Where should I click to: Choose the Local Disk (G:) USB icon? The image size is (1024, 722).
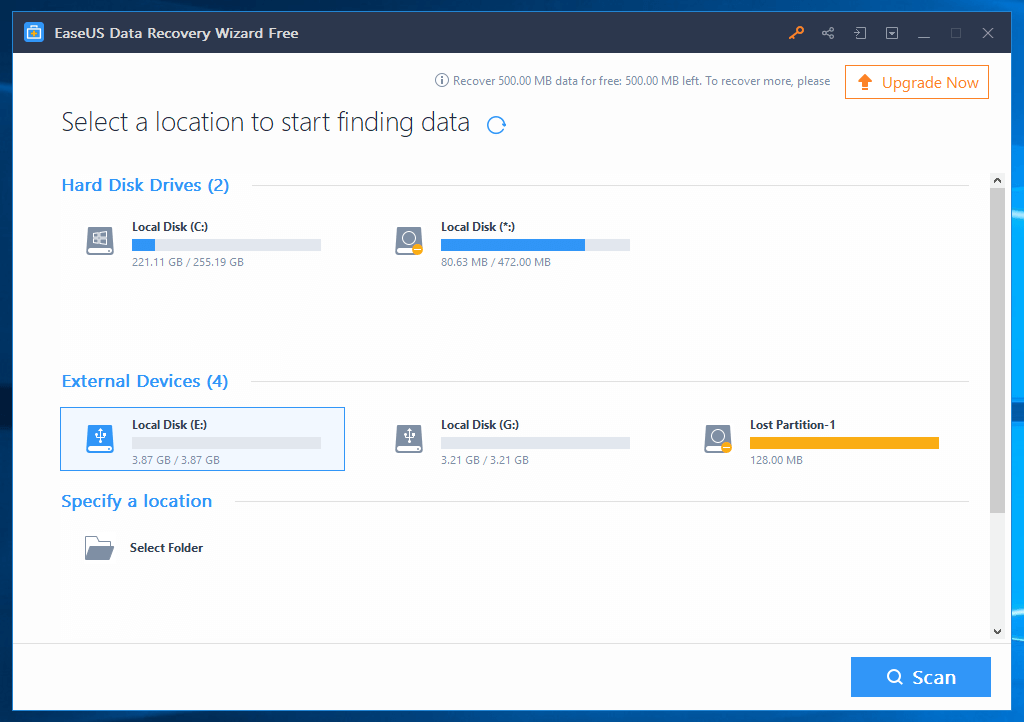click(x=408, y=438)
